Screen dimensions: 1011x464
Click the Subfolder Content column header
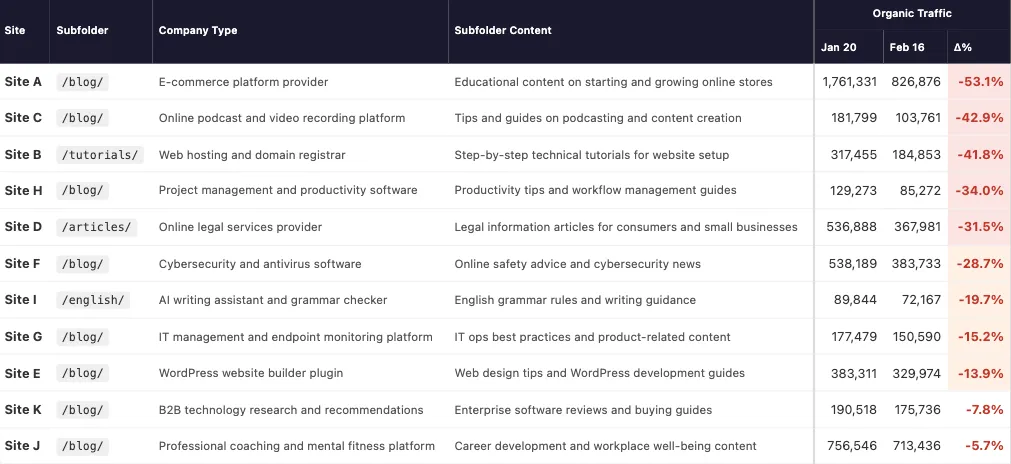[503, 31]
